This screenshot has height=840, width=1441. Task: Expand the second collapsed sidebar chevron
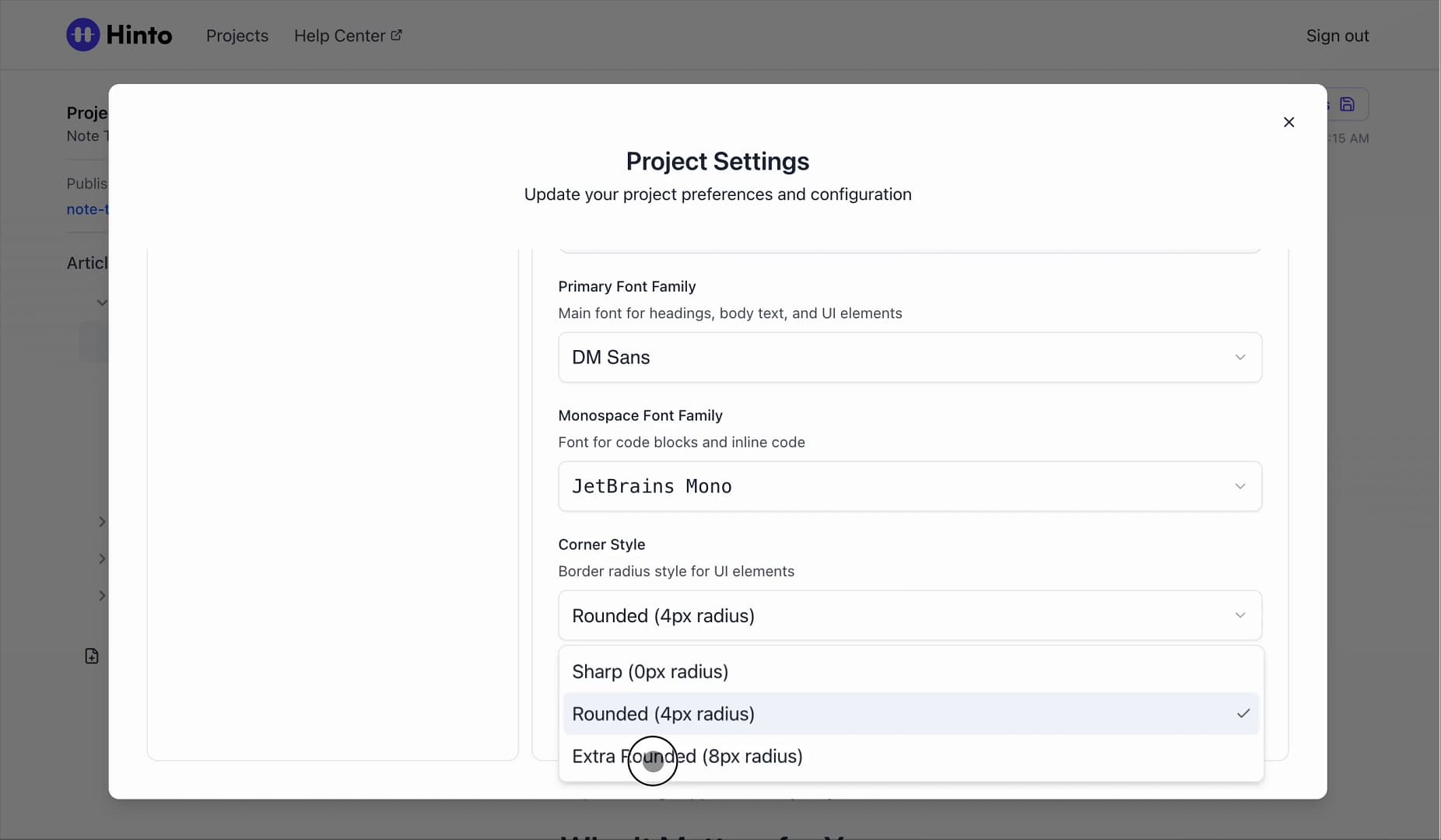click(x=102, y=558)
